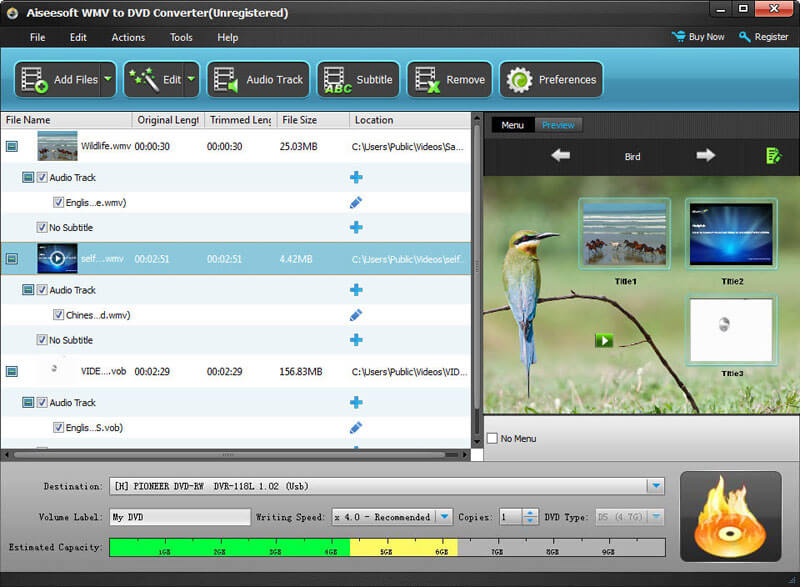
Task: Uncheck the Englis...S.vob) audio checkbox
Action: pyautogui.click(x=58, y=427)
